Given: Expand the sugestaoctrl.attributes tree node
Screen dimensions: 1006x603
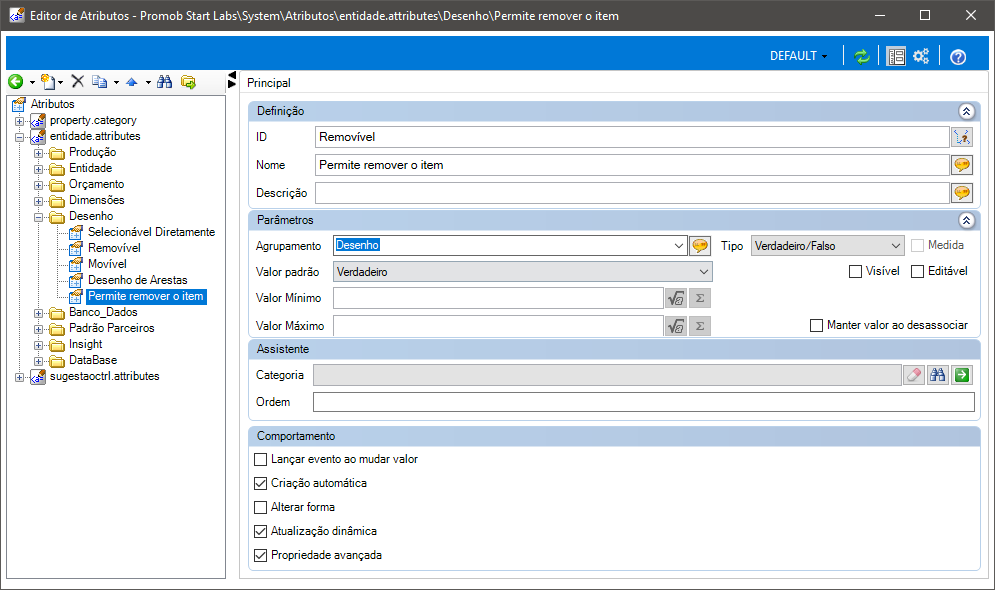Looking at the screenshot, I should pyautogui.click(x=20, y=377).
